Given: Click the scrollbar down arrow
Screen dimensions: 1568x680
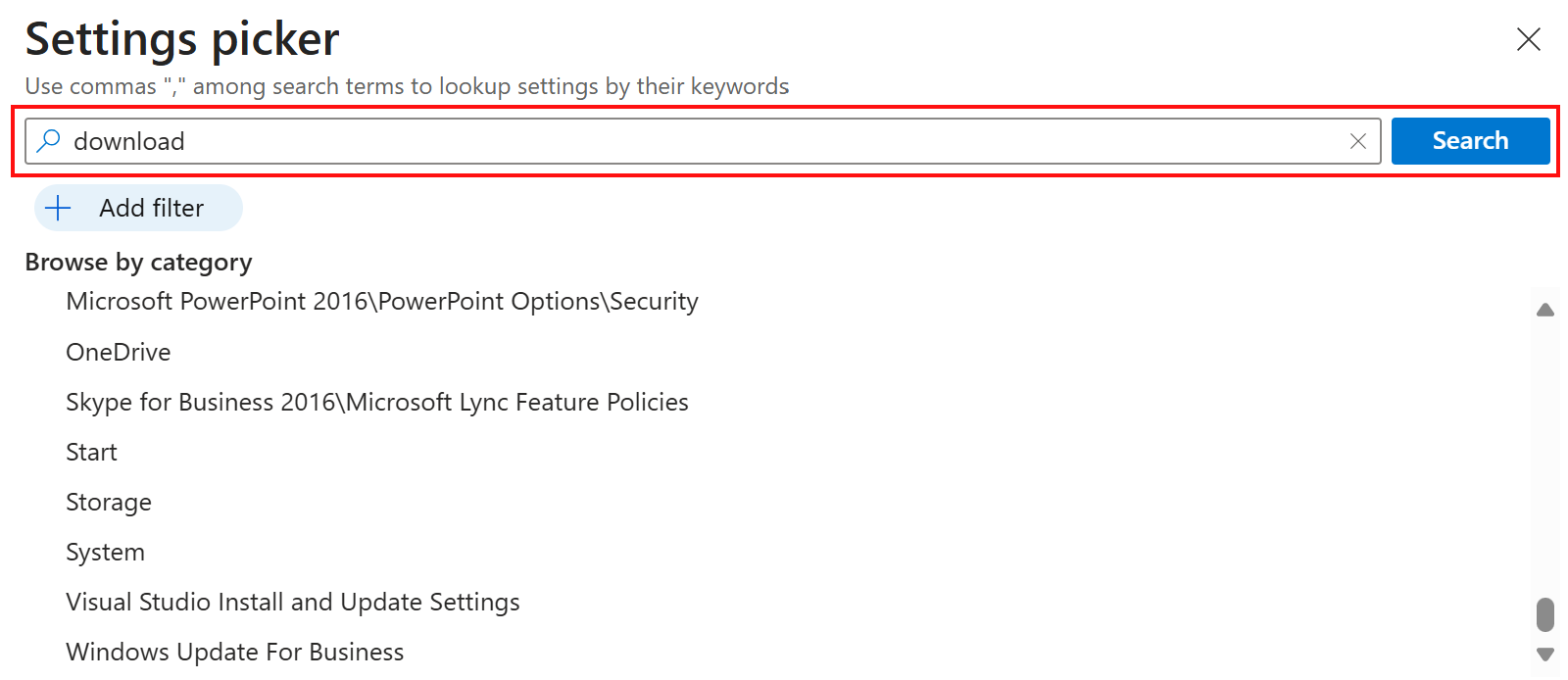Looking at the screenshot, I should pos(1545,654).
